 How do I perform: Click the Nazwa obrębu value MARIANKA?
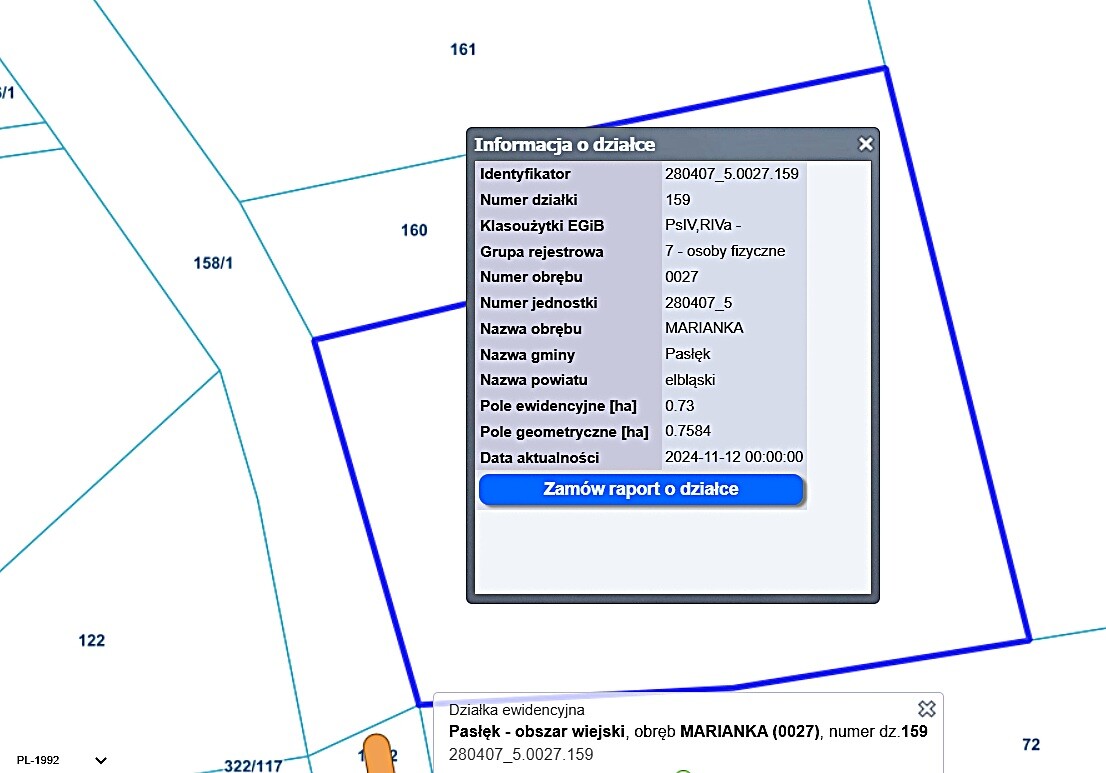click(x=704, y=328)
